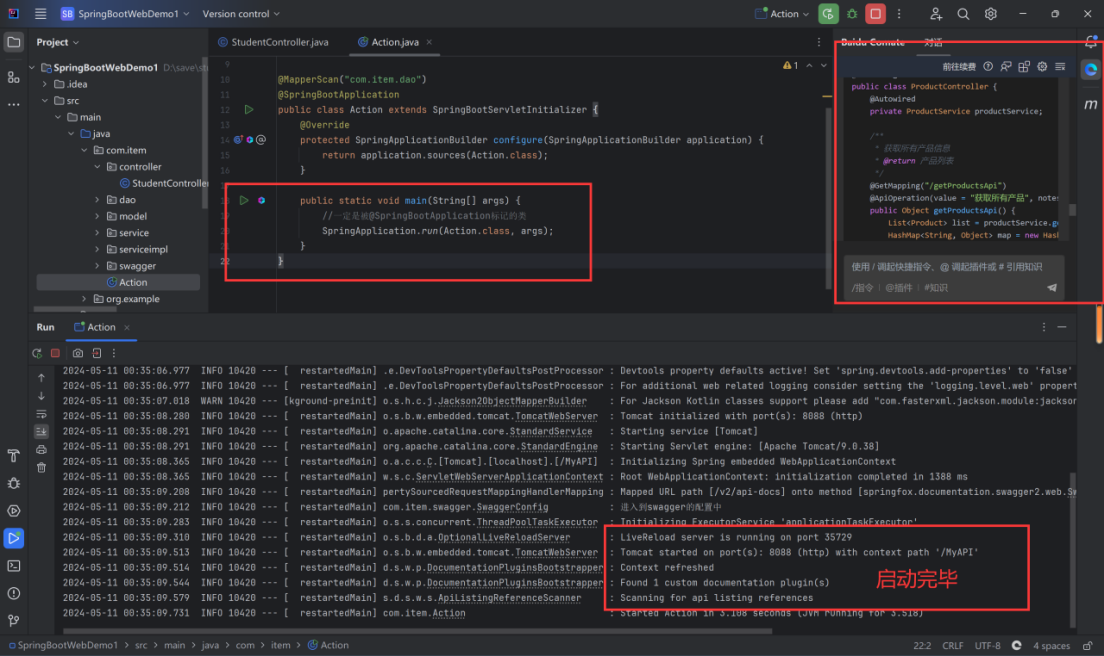
Task: Take thread dump camera icon
Action: 77,353
